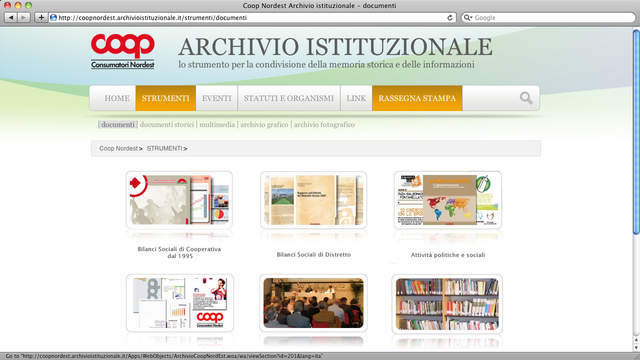Click the site globe icon in address bar
640x360 pixels.
[x=53, y=18]
